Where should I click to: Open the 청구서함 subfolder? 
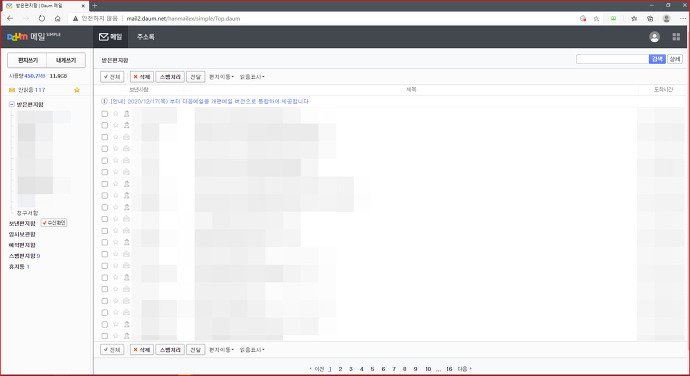[x=27, y=213]
